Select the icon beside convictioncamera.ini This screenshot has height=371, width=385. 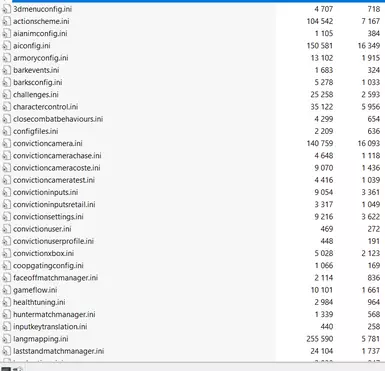pyautogui.click(x=7, y=144)
